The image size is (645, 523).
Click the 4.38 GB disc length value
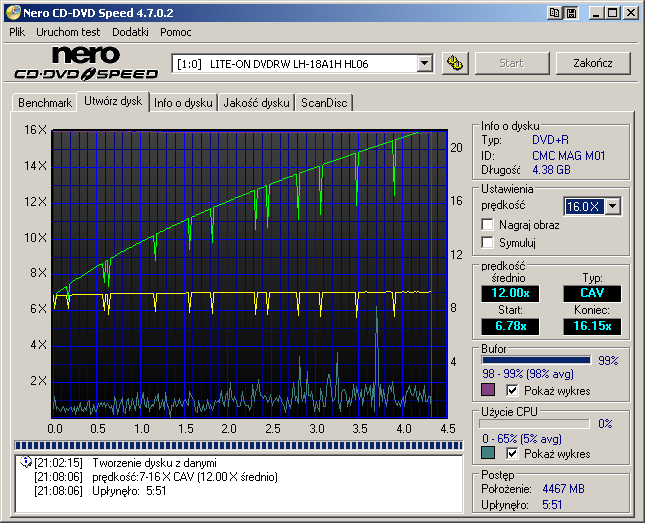coord(551,170)
